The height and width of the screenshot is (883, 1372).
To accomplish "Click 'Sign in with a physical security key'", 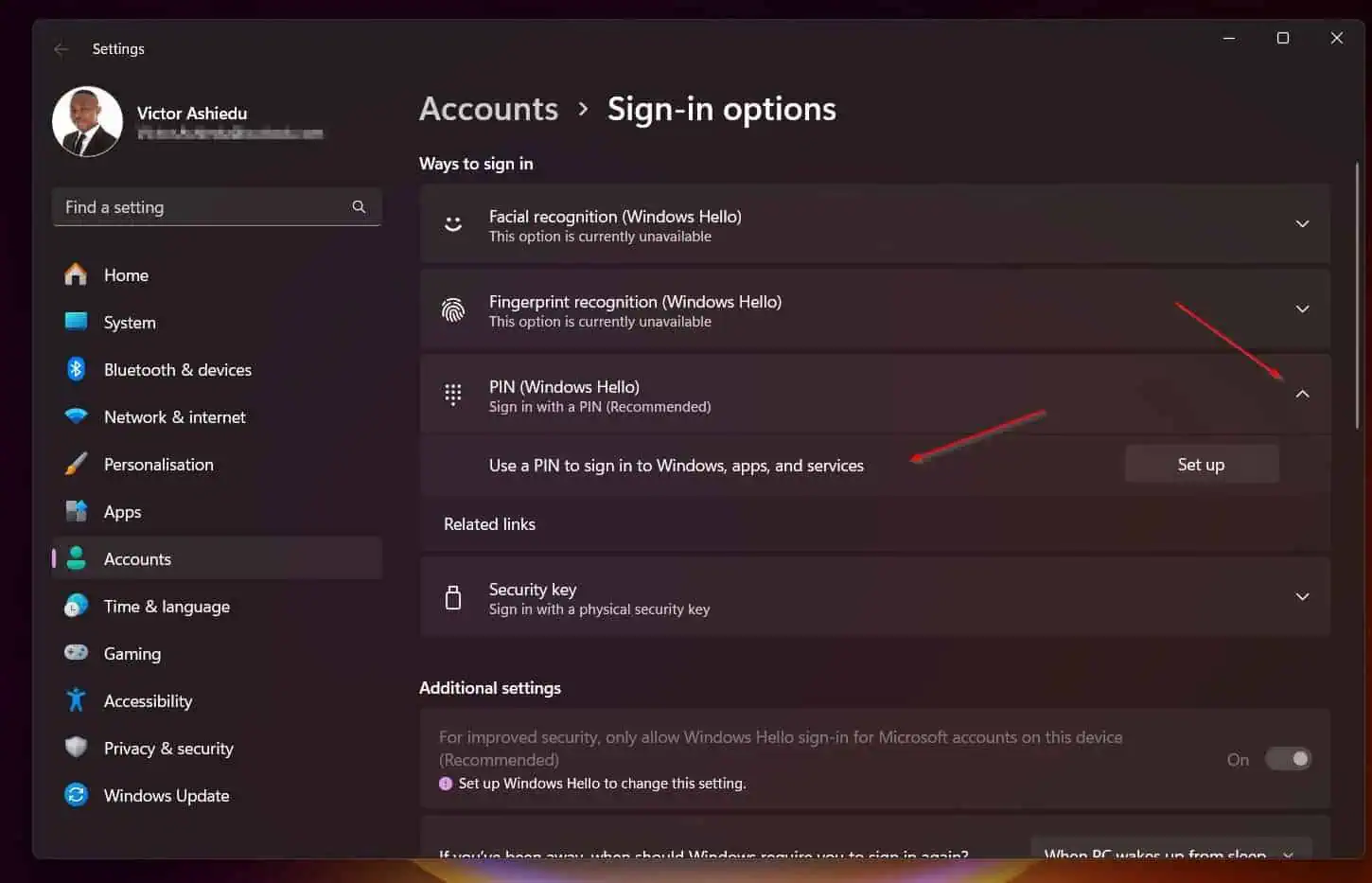I will pos(599,609).
